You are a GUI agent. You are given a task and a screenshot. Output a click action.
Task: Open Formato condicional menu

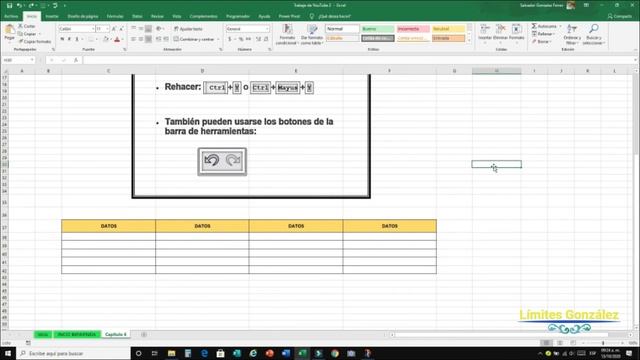pyautogui.click(x=287, y=34)
